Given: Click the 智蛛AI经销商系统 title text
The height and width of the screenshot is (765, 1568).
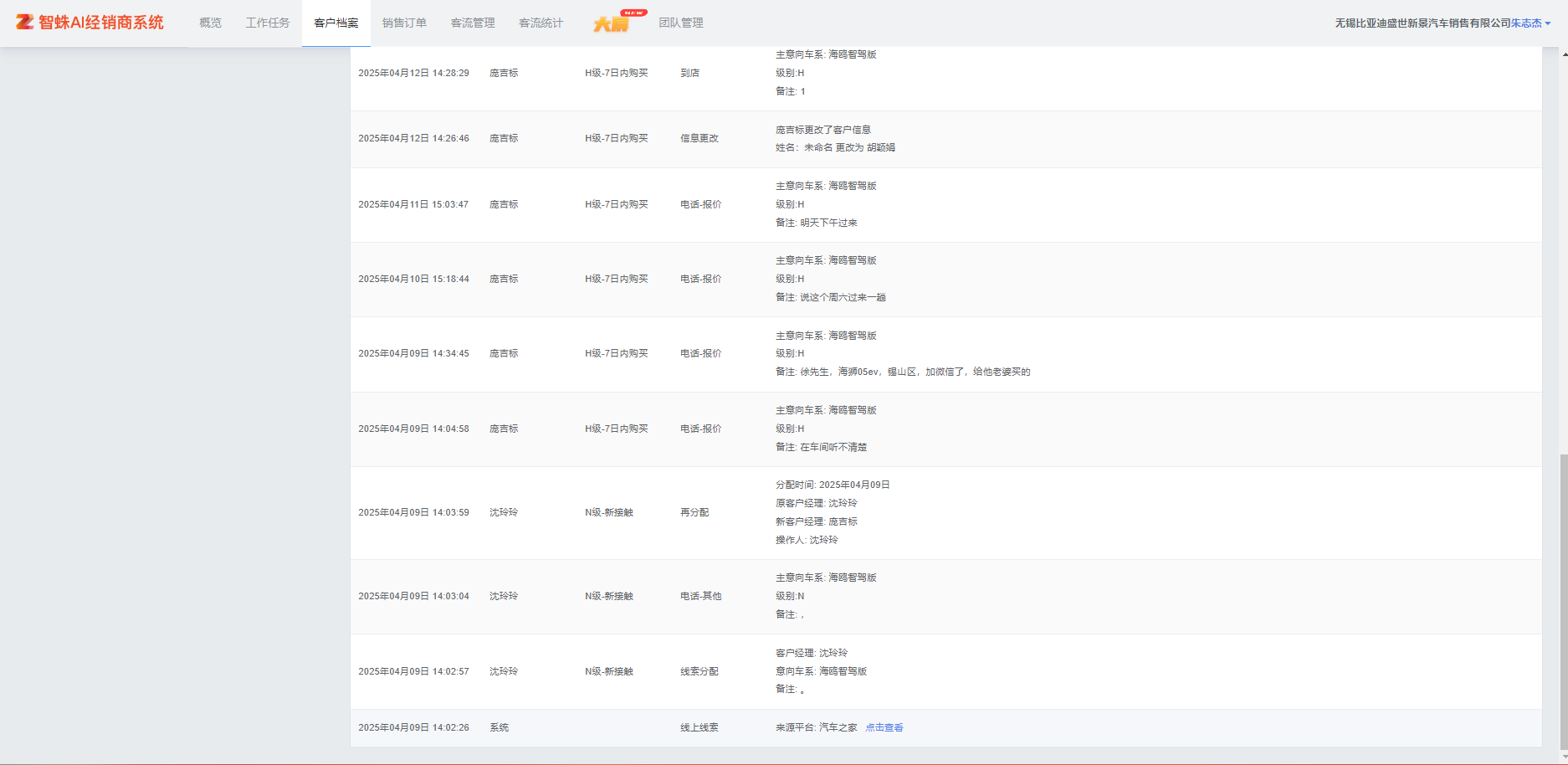Looking at the screenshot, I should [101, 23].
